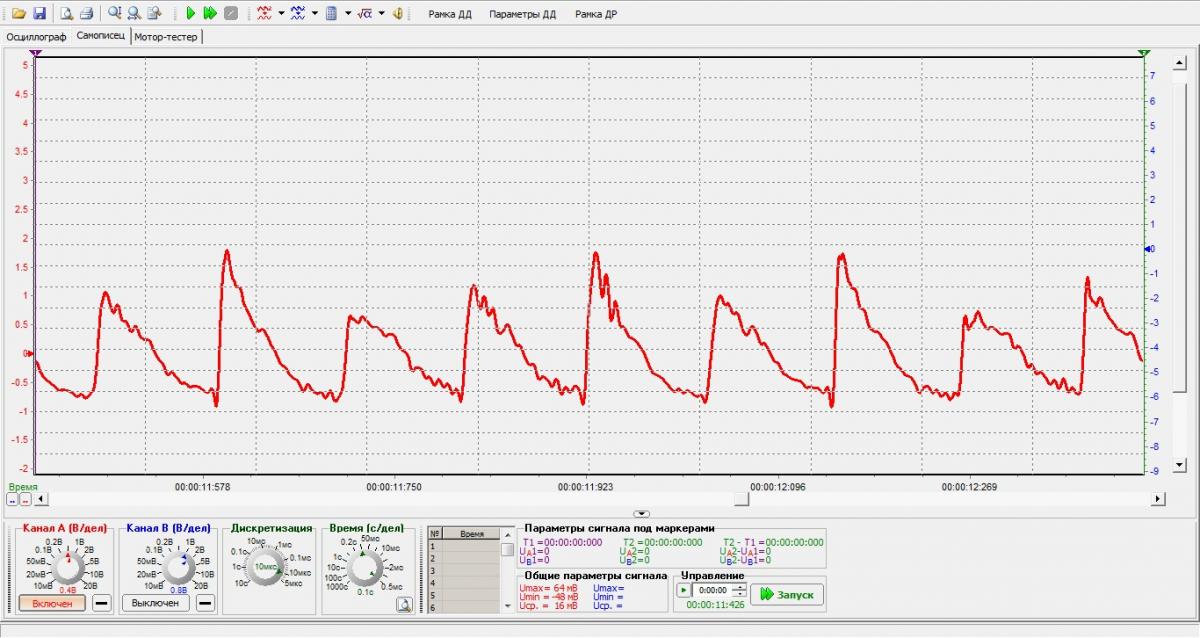1200x638 pixels.
Task: Click the right arrow of horizontal scrollbar
Action: point(1159,498)
